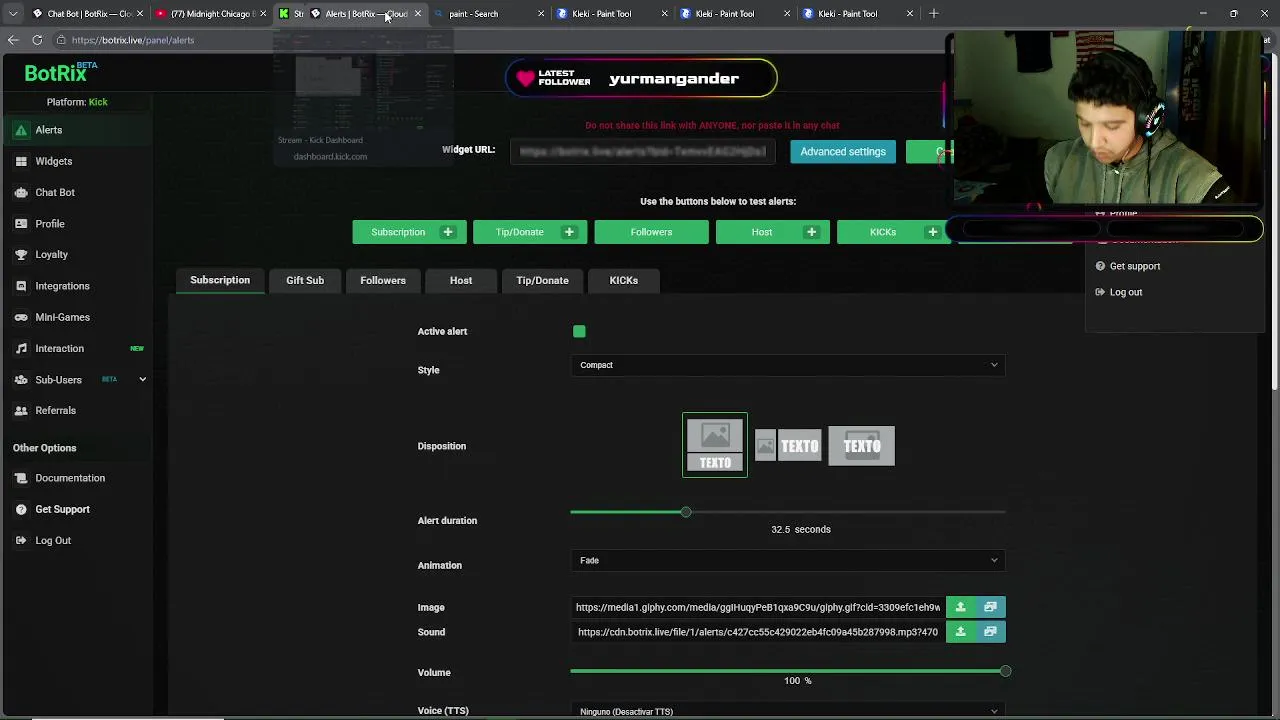The image size is (1280, 720).
Task: Click the Get Support sidebar icon
Action: coord(21,509)
